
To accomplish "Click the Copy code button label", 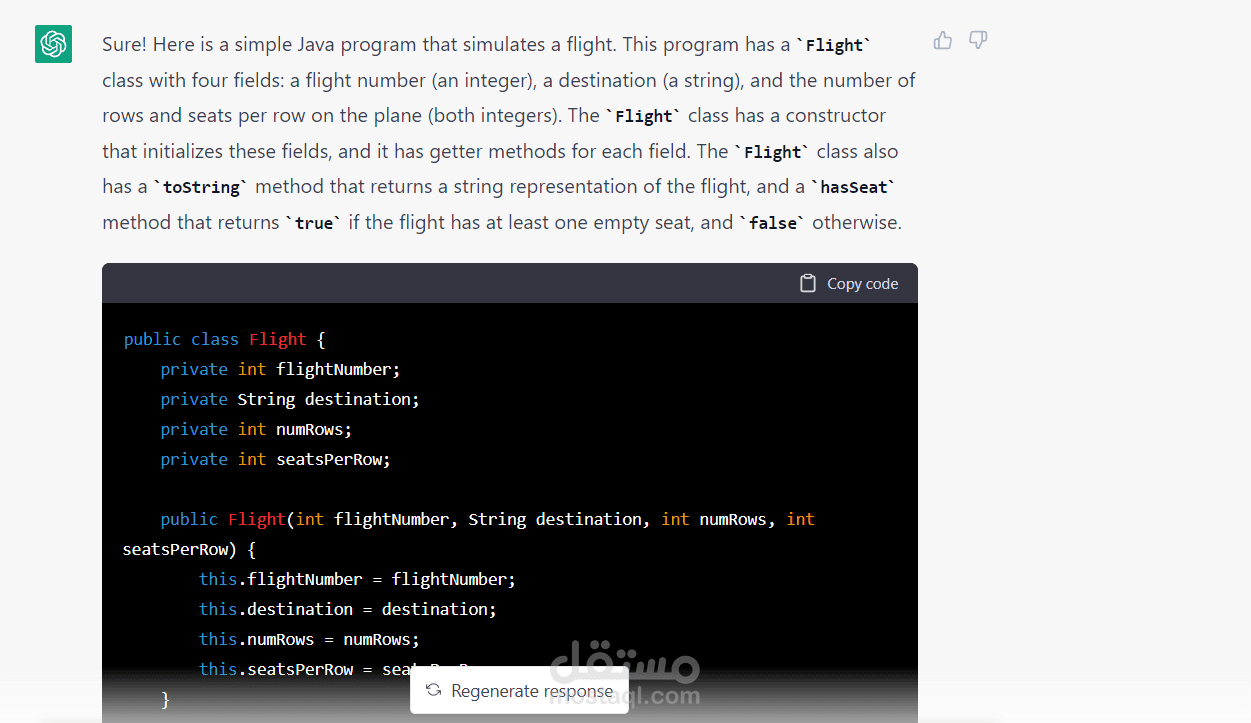I will coord(862,284).
